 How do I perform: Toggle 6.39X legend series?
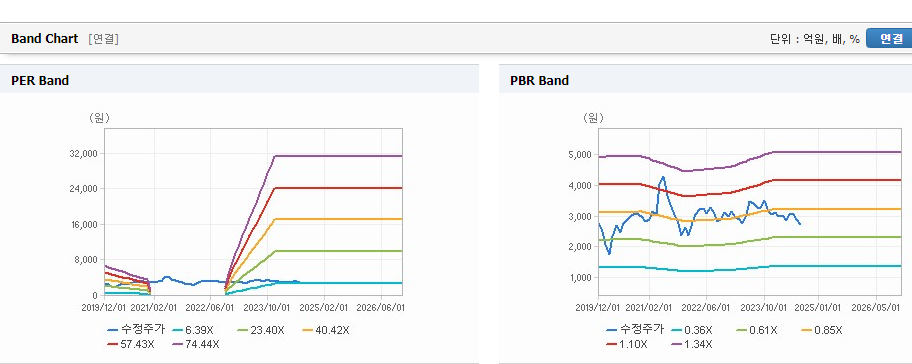point(193,330)
